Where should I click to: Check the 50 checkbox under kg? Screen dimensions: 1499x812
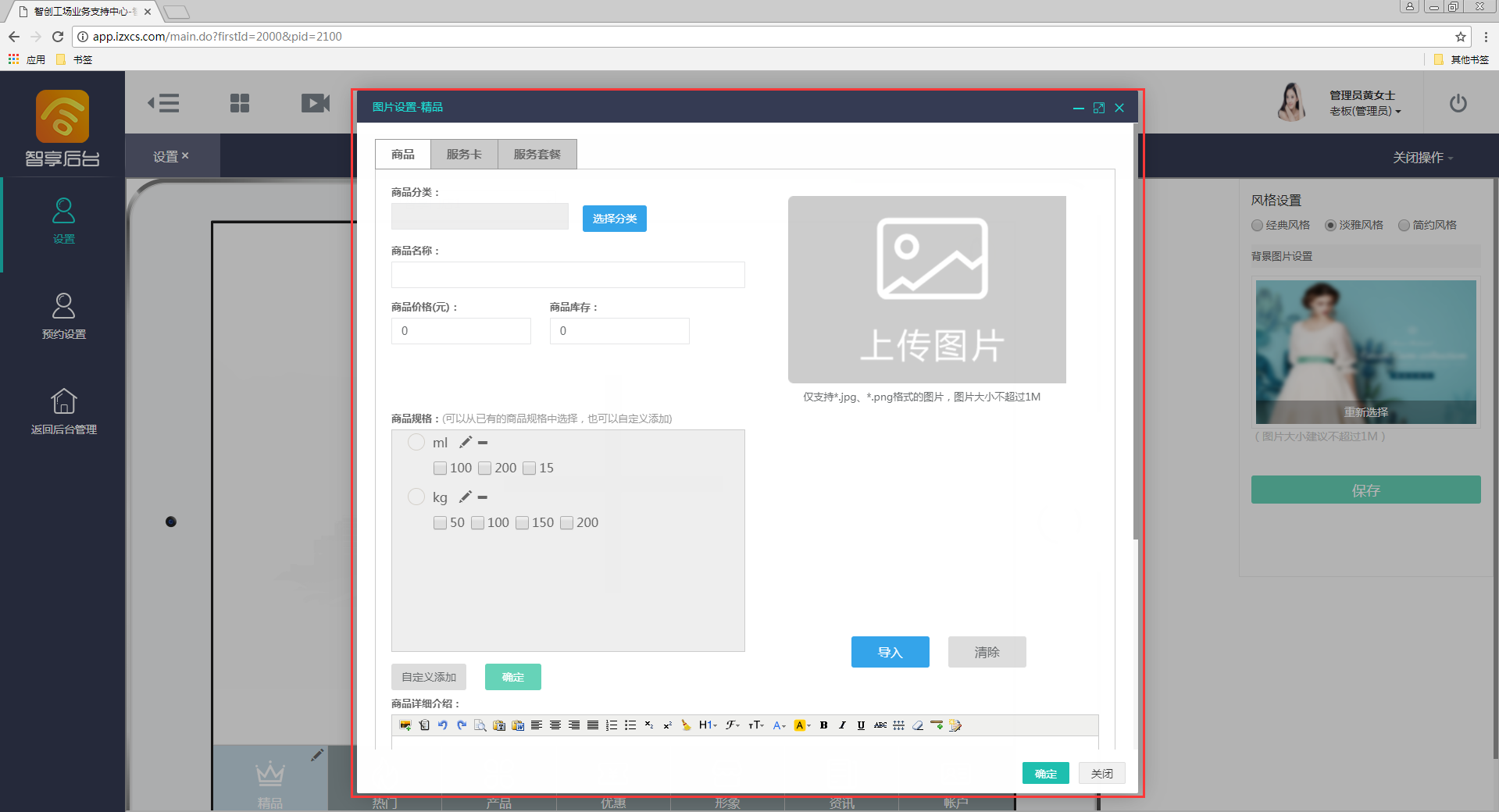click(441, 523)
